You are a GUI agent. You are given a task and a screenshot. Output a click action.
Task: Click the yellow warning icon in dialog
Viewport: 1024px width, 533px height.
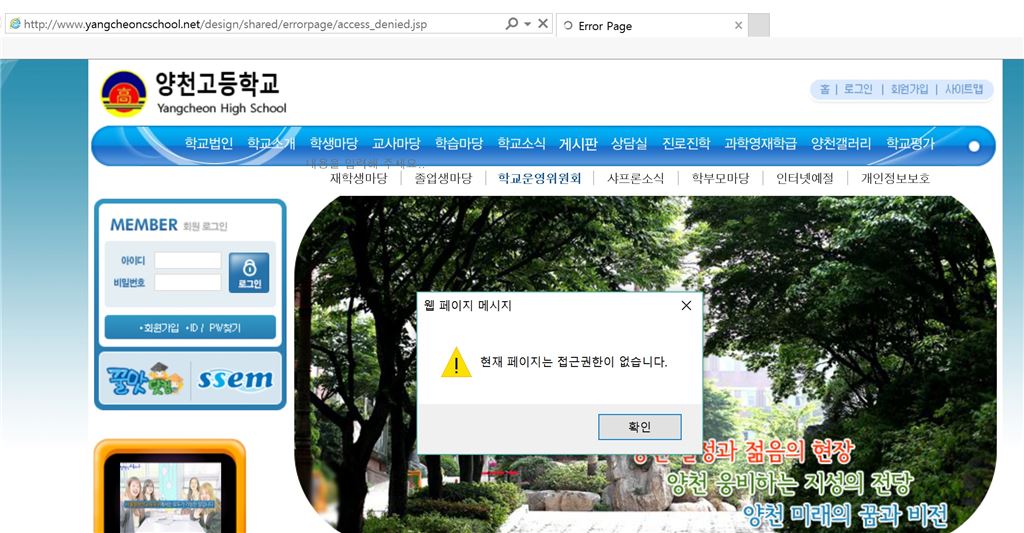(456, 362)
